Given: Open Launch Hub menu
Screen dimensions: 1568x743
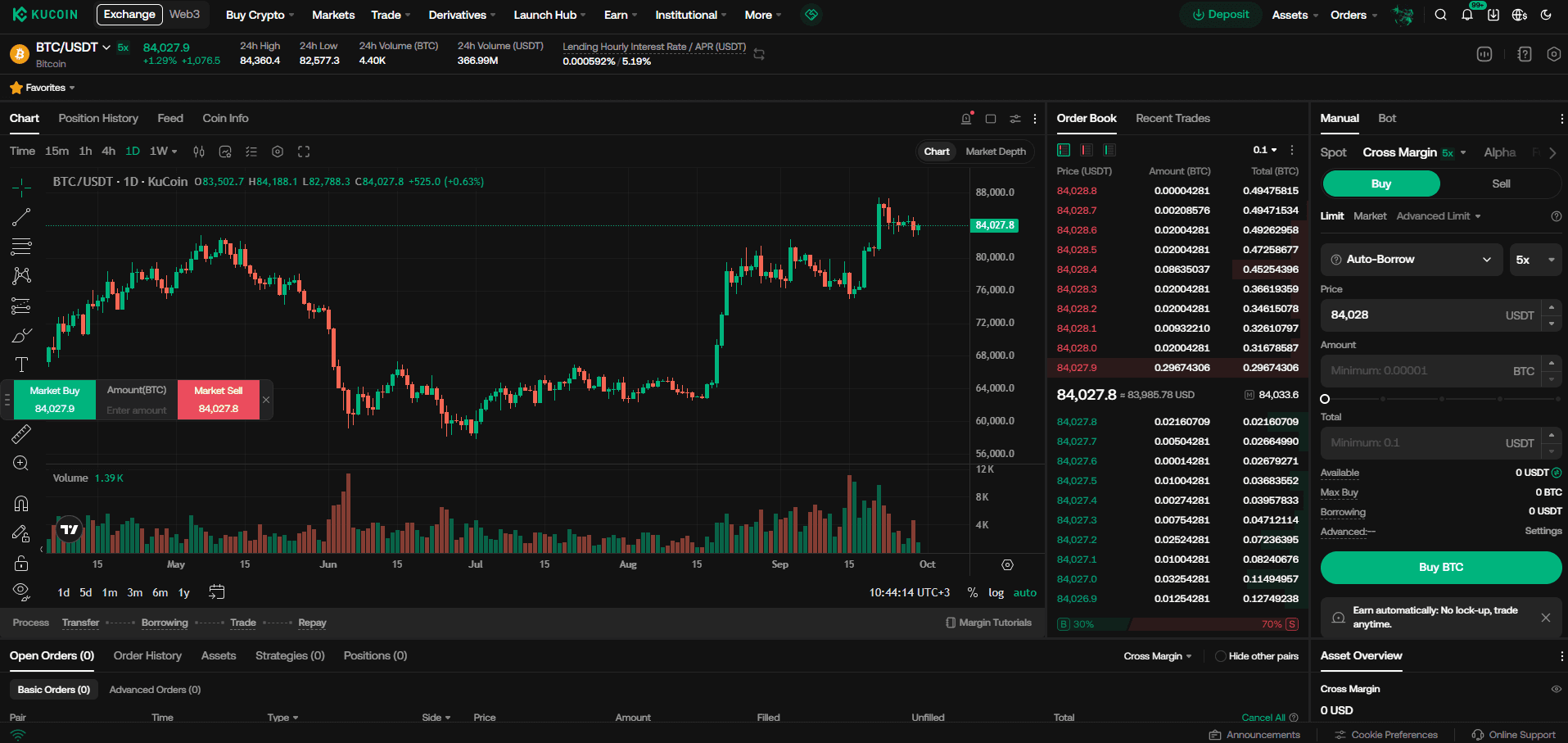Looking at the screenshot, I should tap(549, 15).
